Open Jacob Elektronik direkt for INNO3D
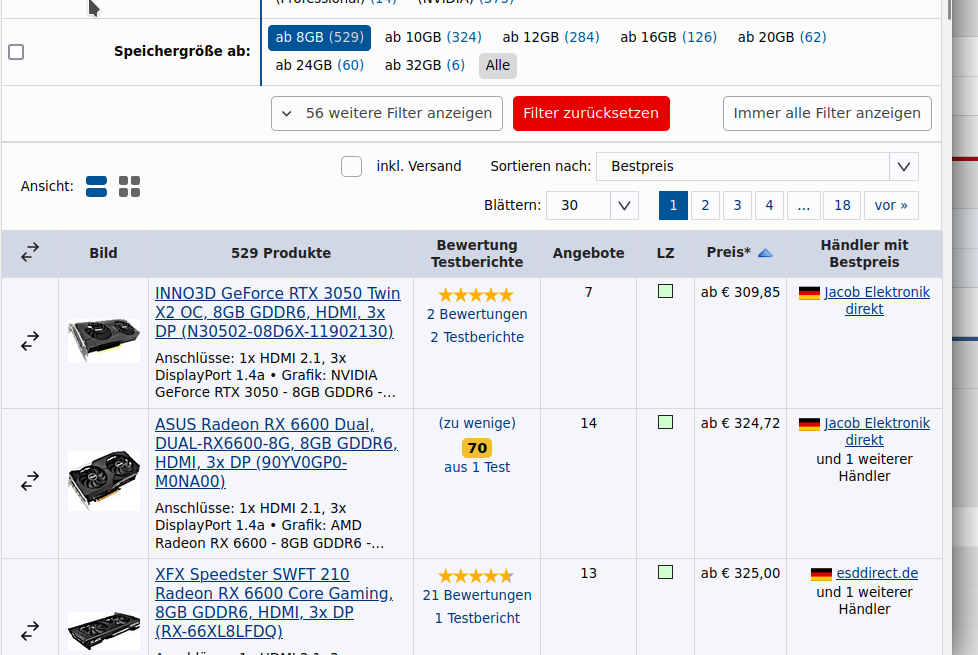Image resolution: width=978 pixels, height=655 pixels. [x=876, y=301]
